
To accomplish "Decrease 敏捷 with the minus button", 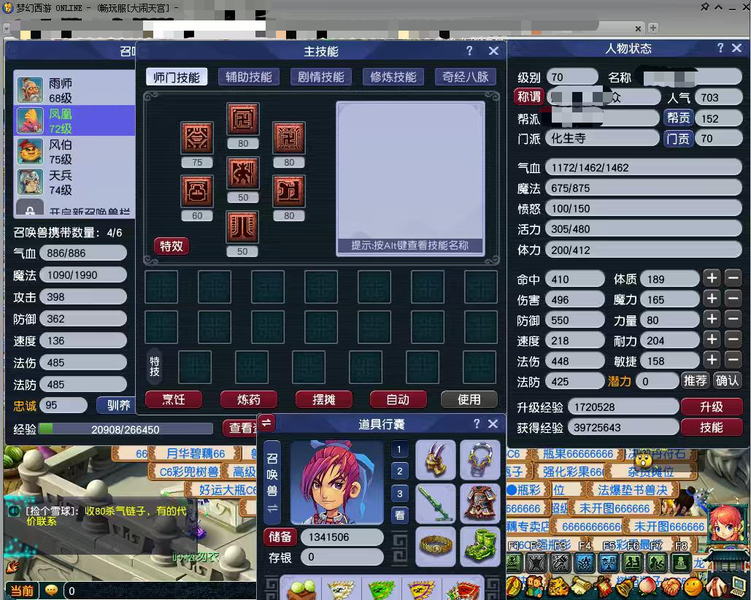I will pyautogui.click(x=735, y=362).
